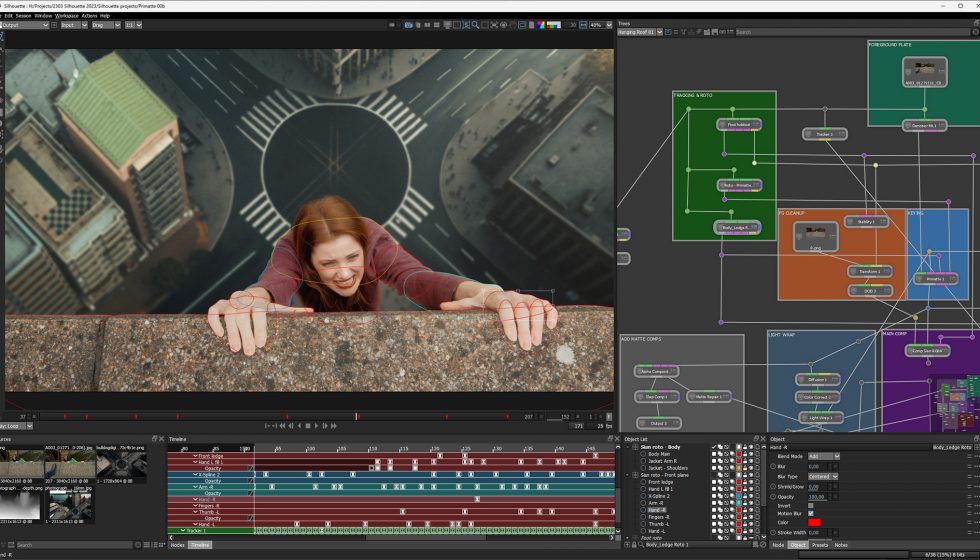The width and height of the screenshot is (980, 560).
Task: Open the Workspace menu
Action: (67, 16)
